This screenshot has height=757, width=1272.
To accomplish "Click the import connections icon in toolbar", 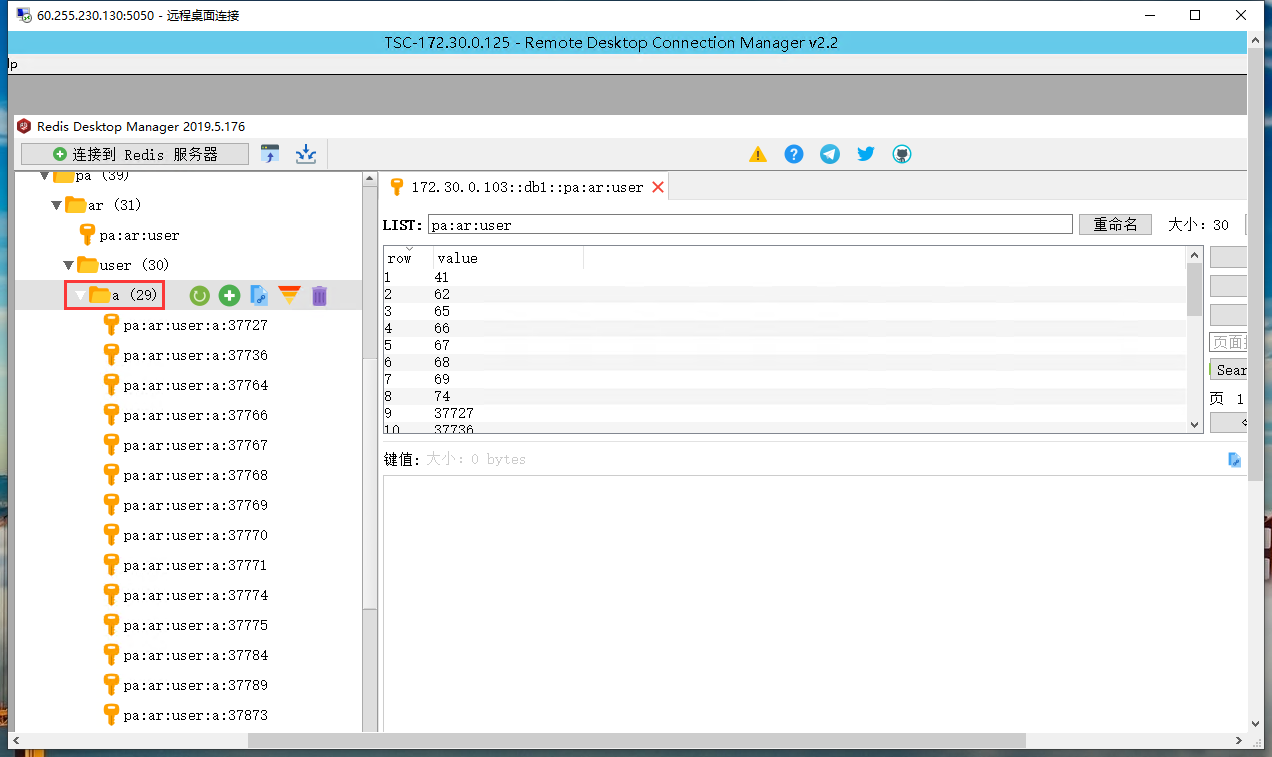I will (x=270, y=154).
